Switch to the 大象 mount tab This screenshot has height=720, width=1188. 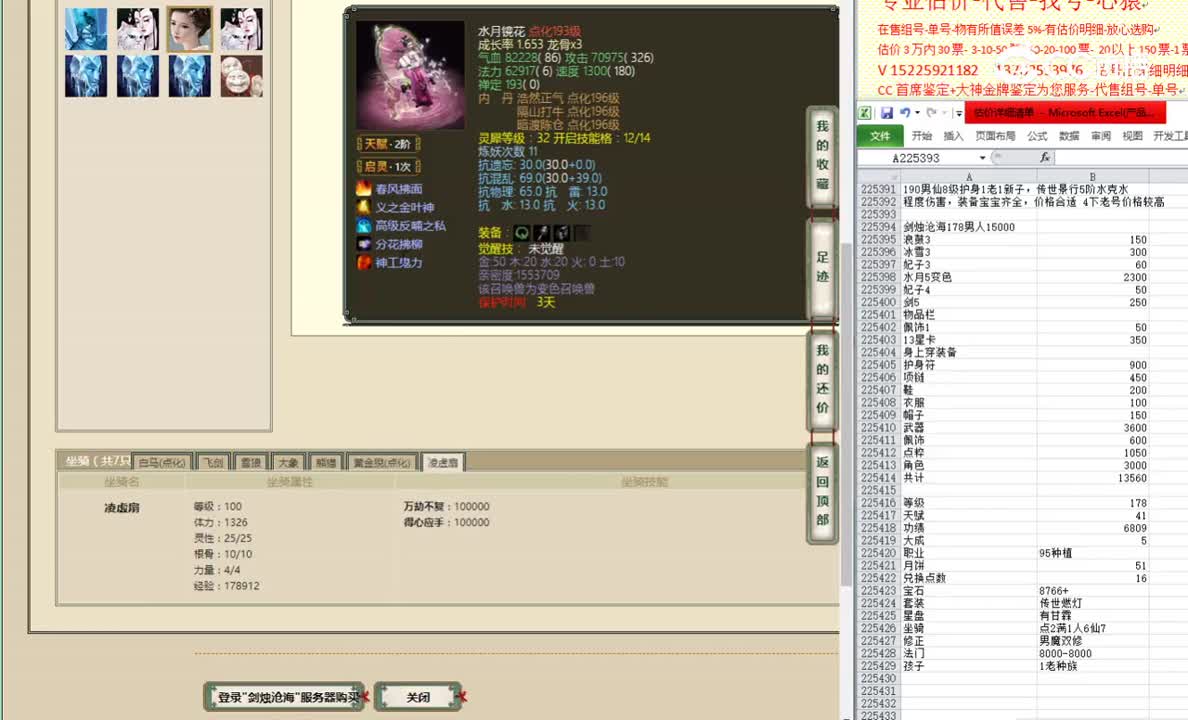pos(288,462)
